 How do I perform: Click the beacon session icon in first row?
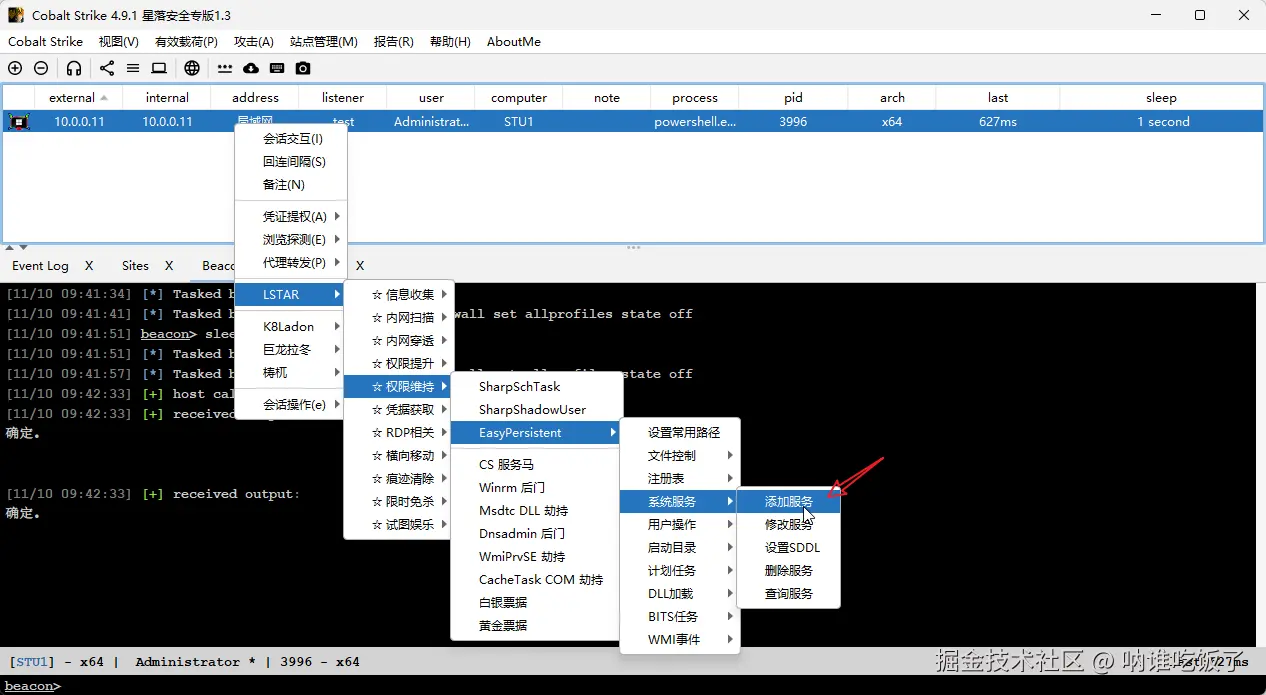19,122
